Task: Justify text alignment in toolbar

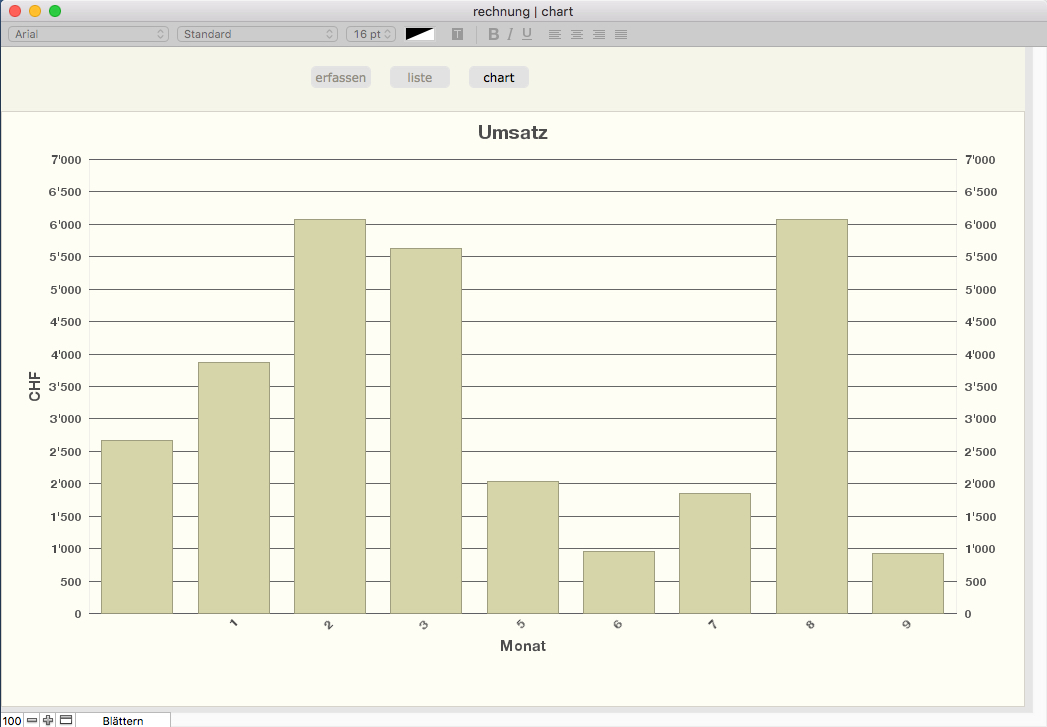Action: 621,34
